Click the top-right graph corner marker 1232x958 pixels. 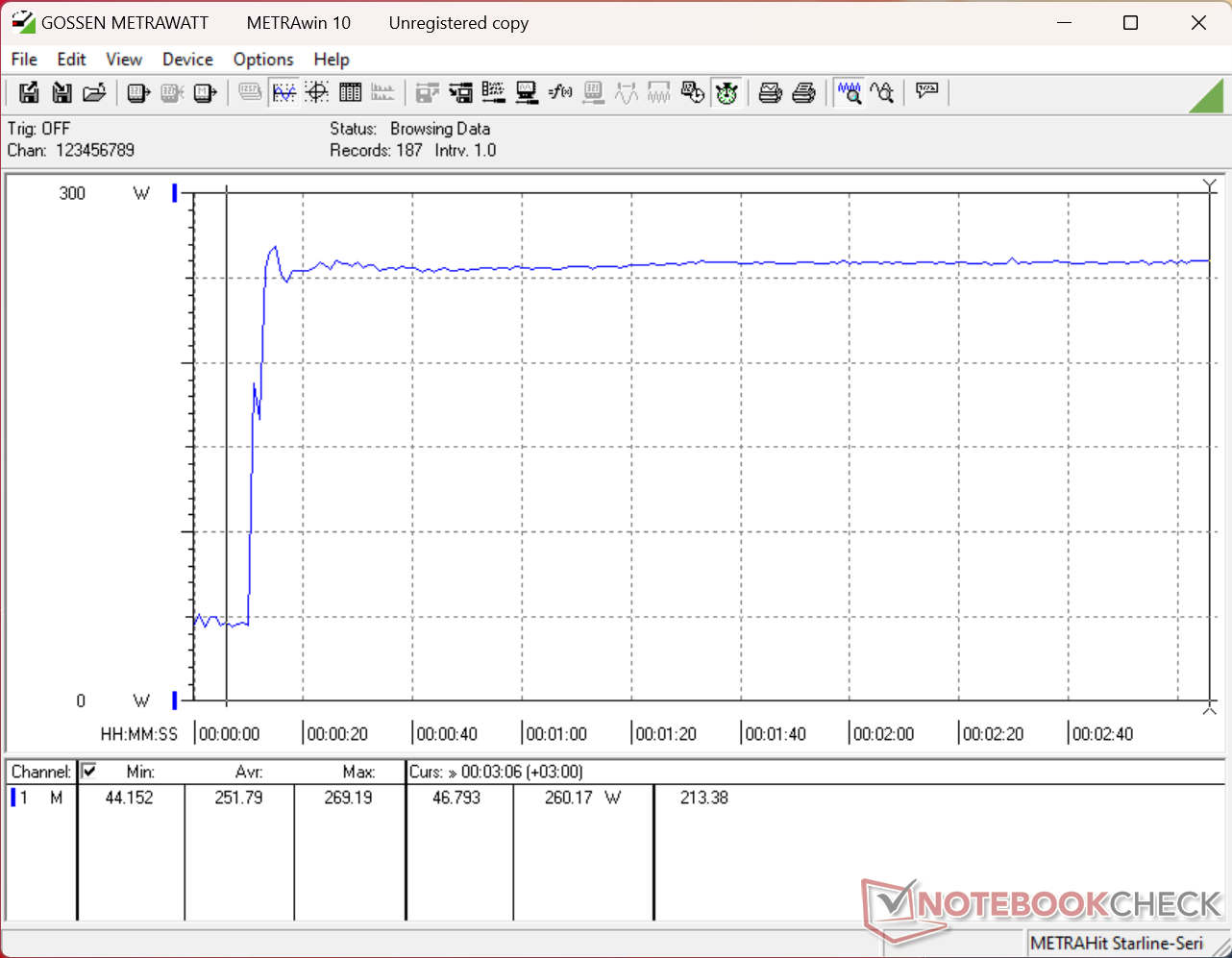[x=1210, y=185]
